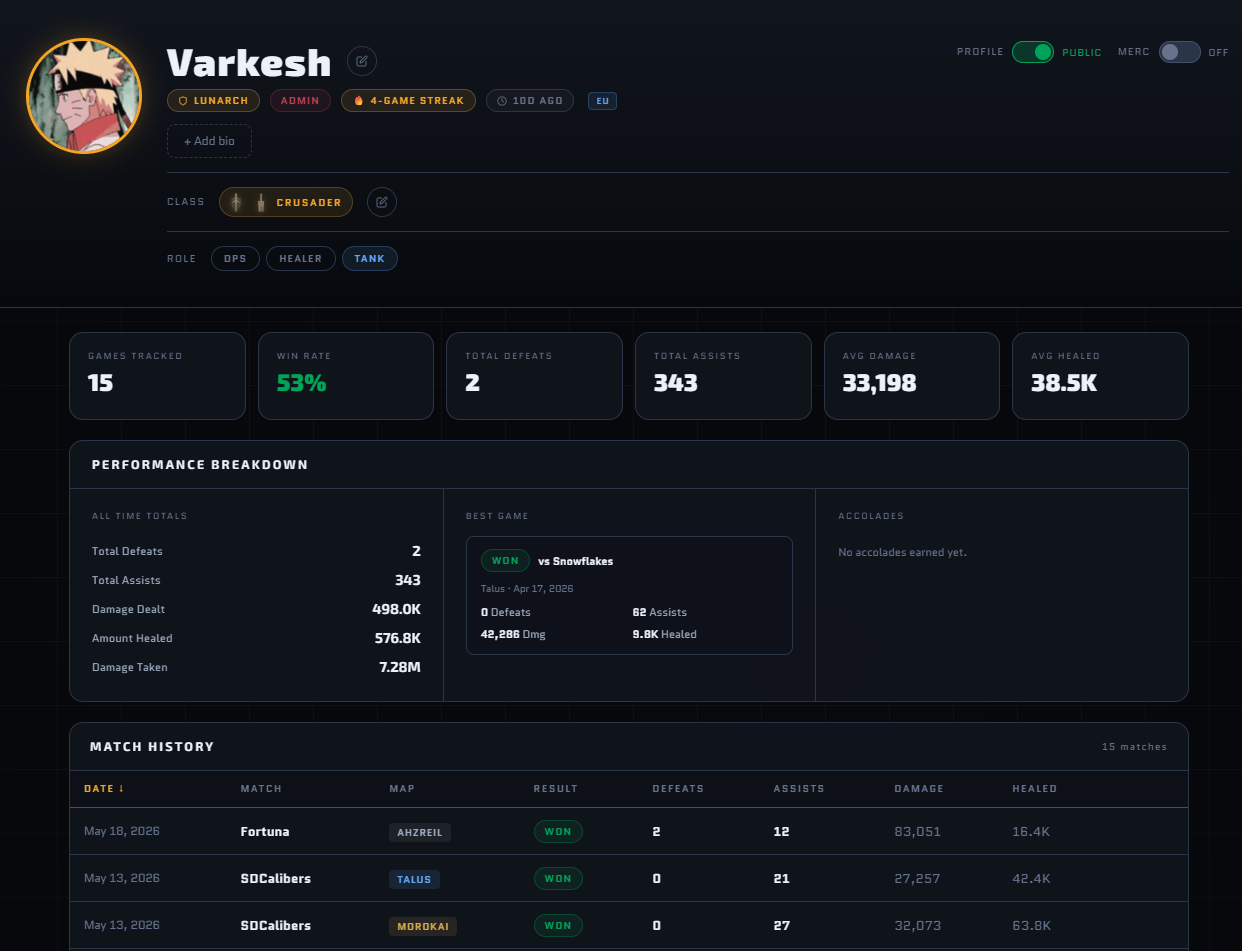Click the TALUS map tag in match history

[x=414, y=879]
